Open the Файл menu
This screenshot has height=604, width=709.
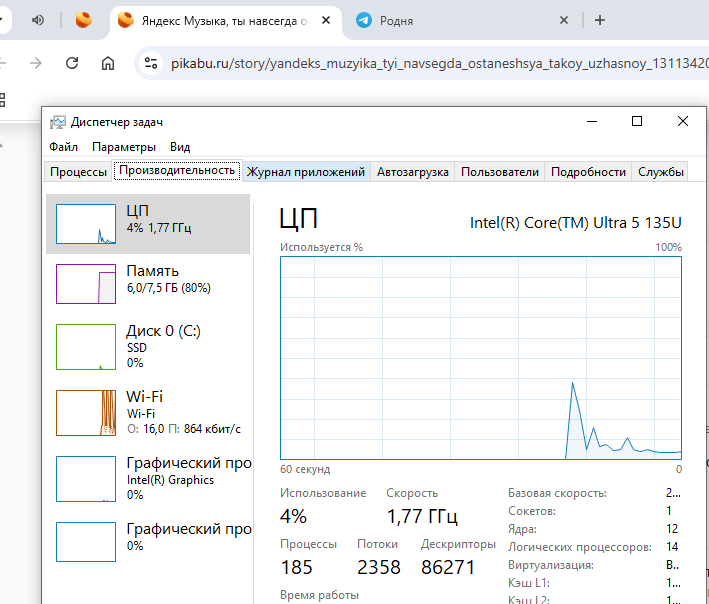pos(63,147)
